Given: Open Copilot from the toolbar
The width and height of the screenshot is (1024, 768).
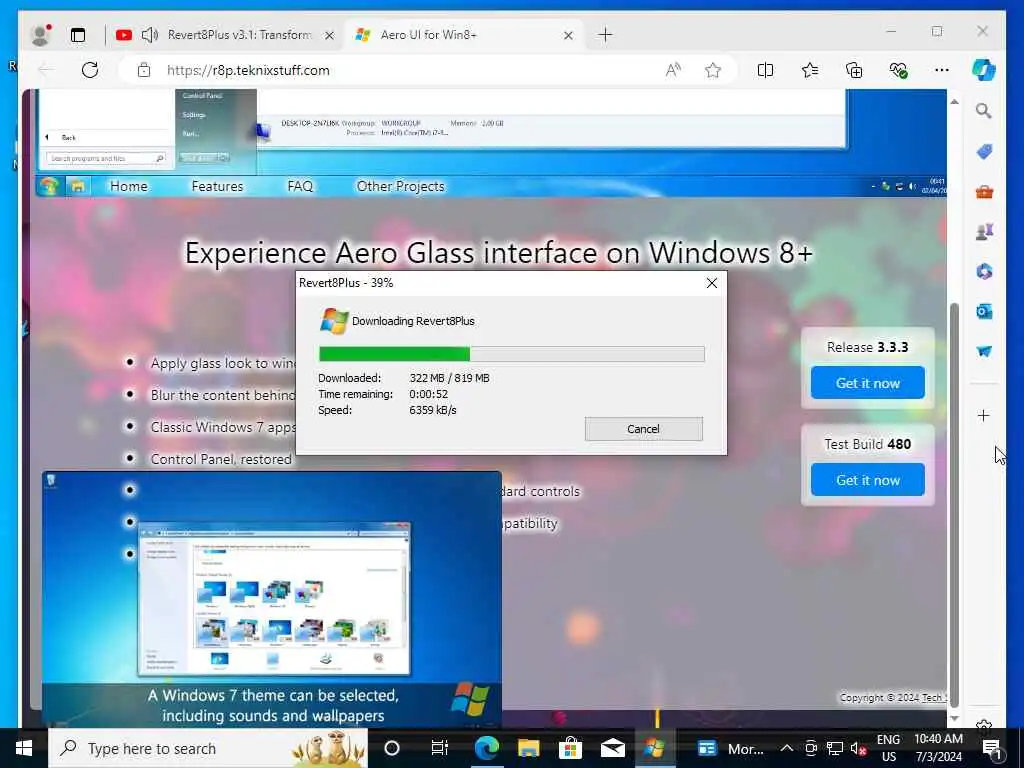Looking at the screenshot, I should point(984,70).
